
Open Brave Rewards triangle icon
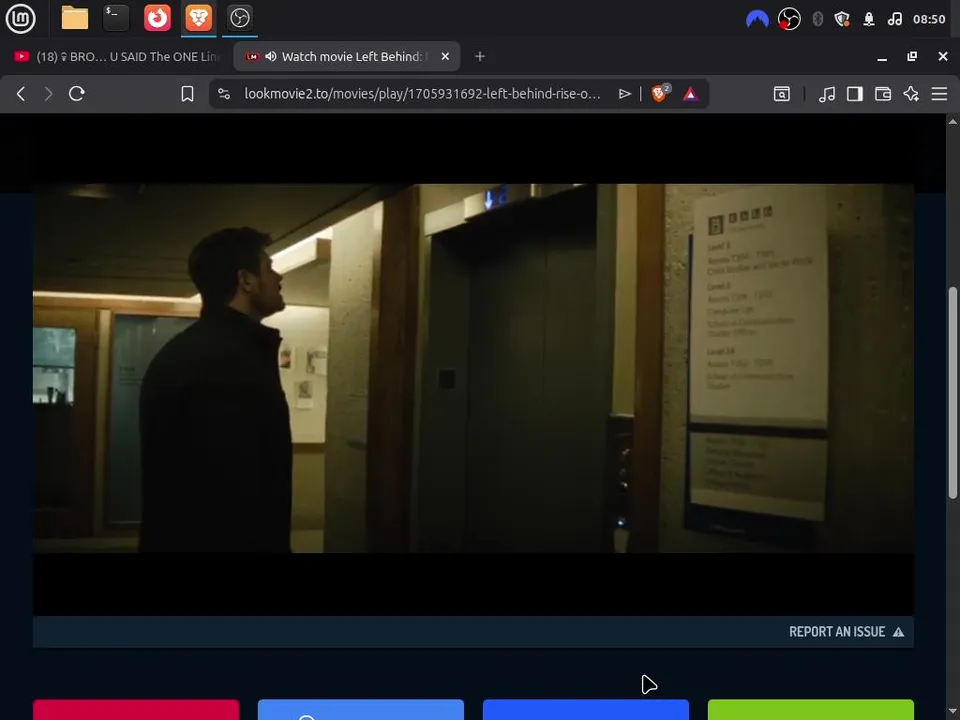click(690, 94)
